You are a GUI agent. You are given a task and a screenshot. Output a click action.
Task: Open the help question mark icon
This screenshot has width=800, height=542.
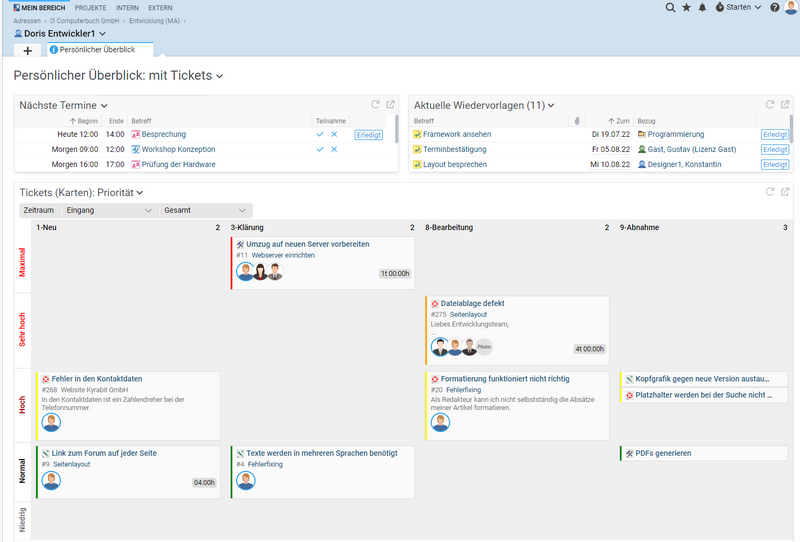pyautogui.click(x=774, y=8)
